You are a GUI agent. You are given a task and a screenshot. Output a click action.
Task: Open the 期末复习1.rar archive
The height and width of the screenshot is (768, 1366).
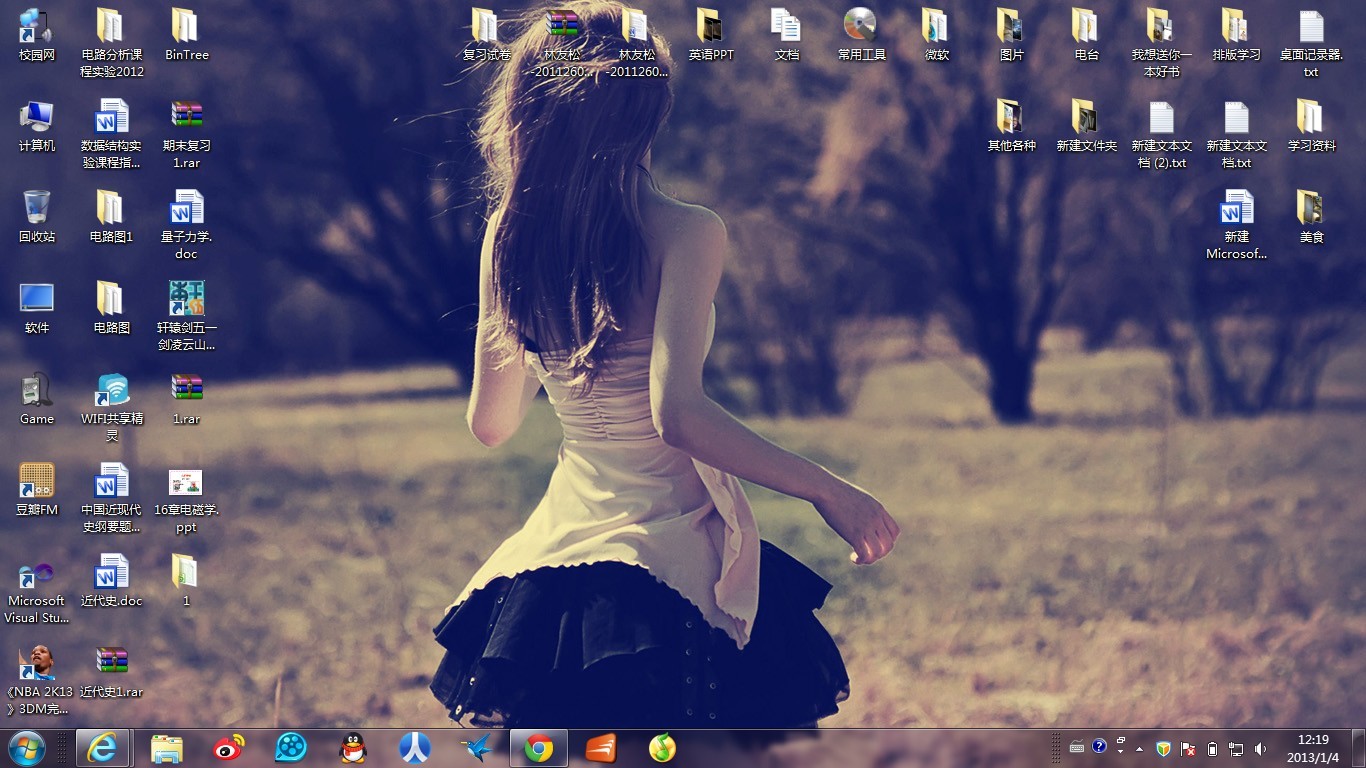[186, 117]
